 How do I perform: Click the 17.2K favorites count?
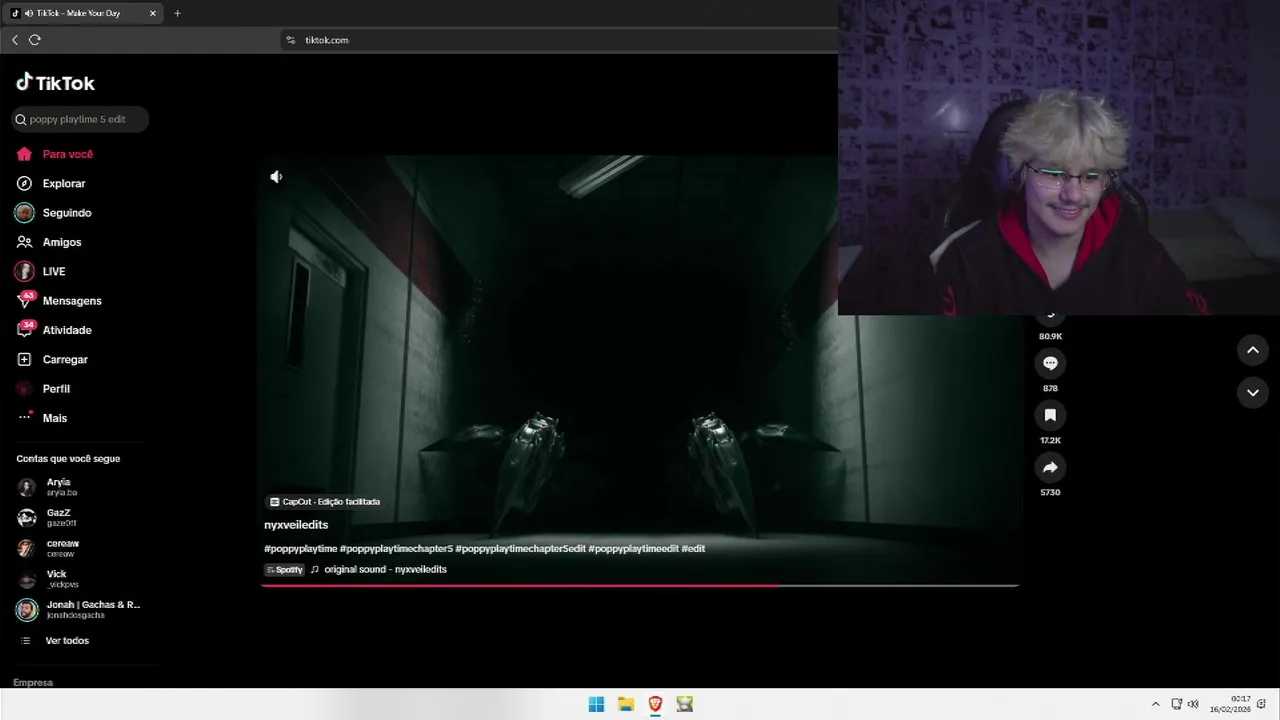(1050, 440)
